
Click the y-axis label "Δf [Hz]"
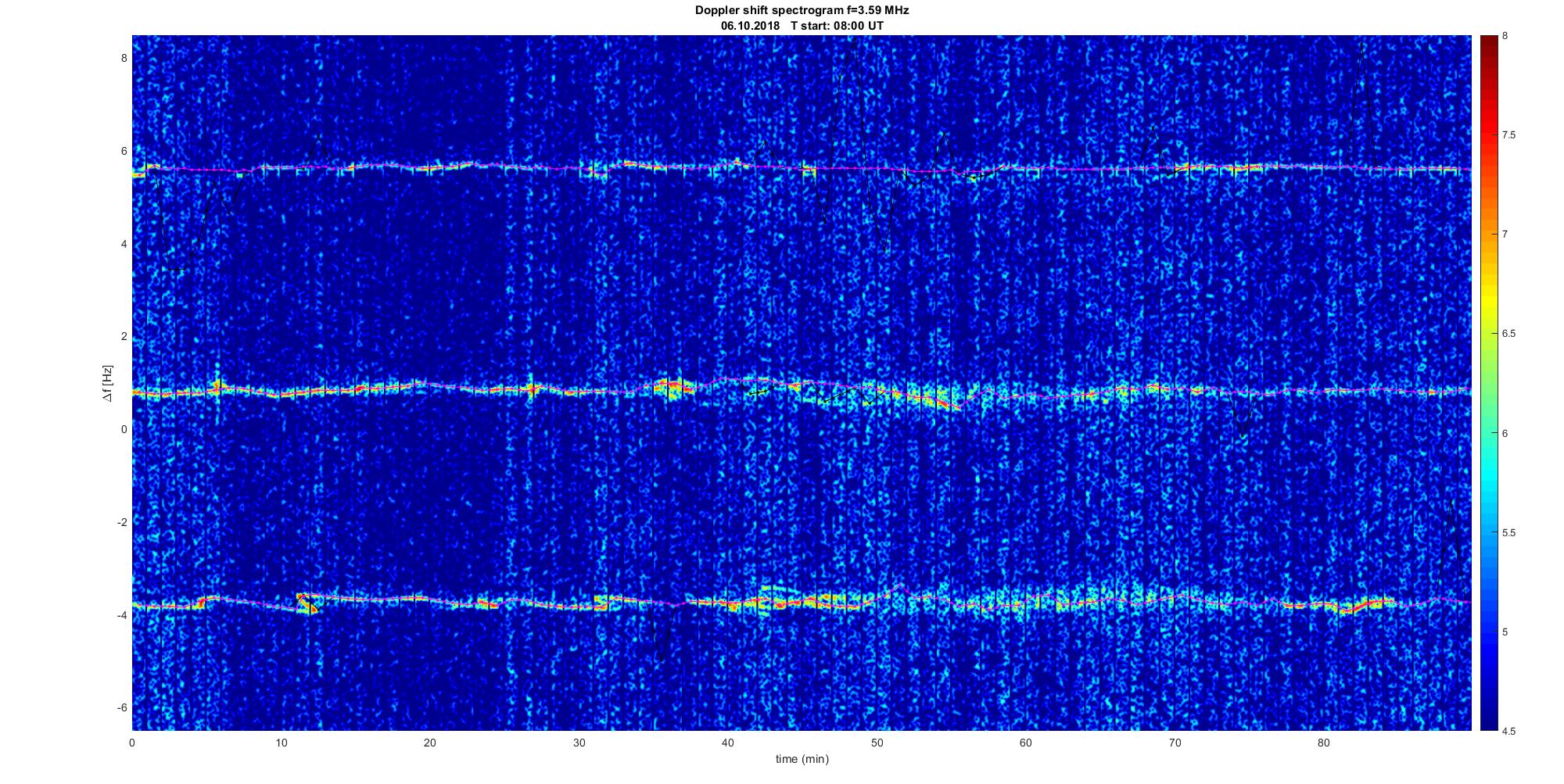[107, 383]
